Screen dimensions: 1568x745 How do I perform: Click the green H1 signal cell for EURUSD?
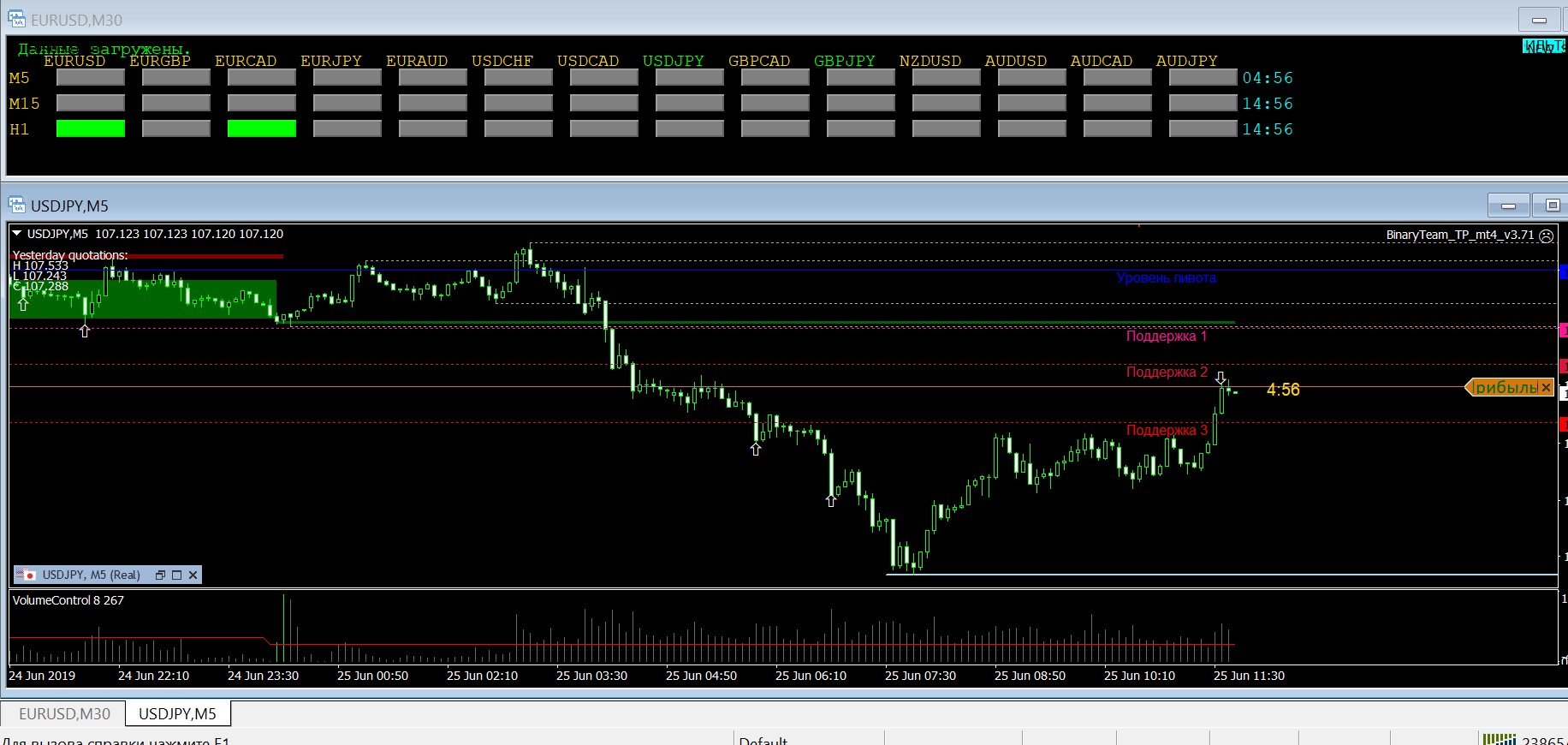(x=91, y=128)
